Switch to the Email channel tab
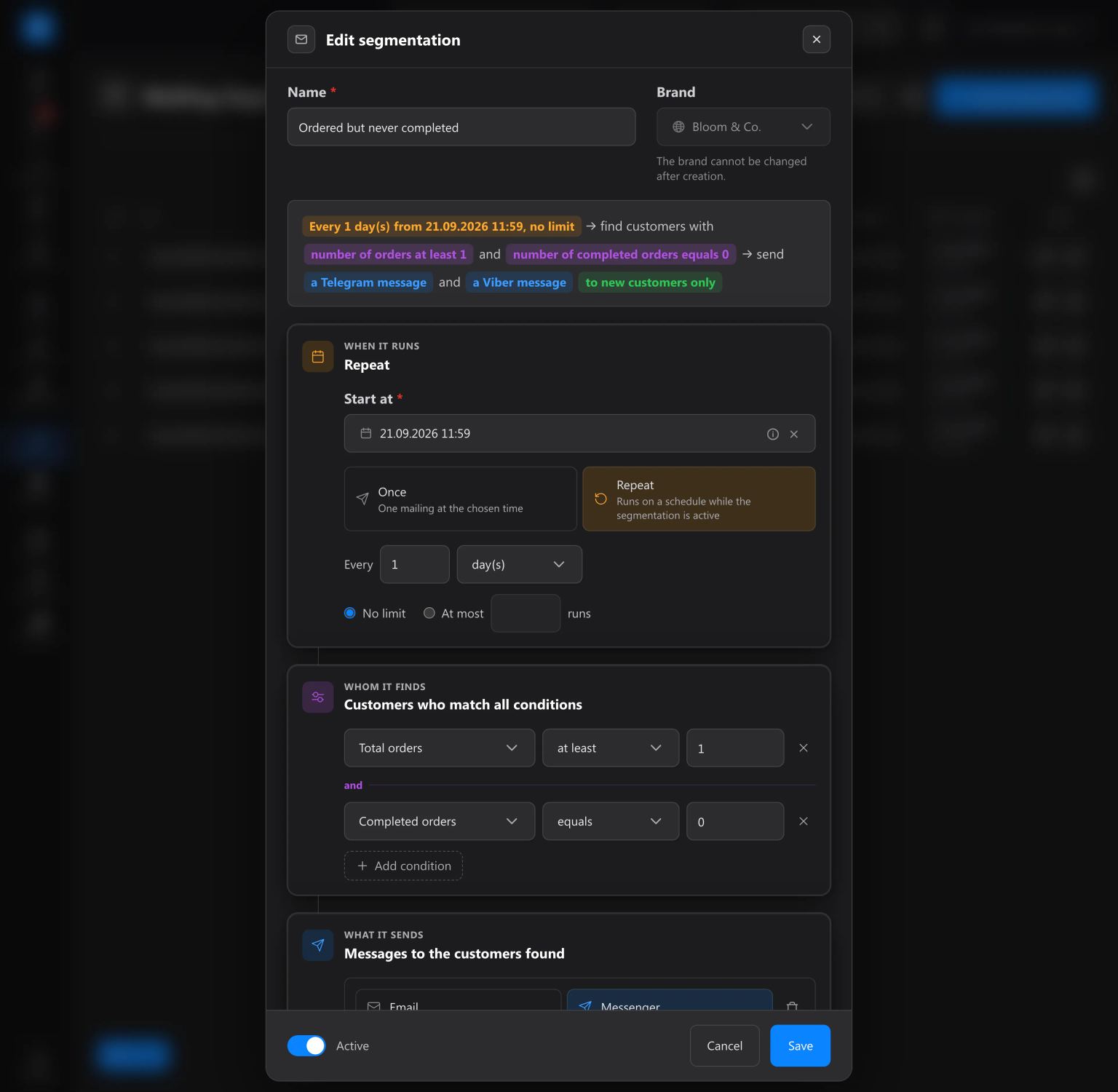The image size is (1118, 1092). [x=459, y=1000]
